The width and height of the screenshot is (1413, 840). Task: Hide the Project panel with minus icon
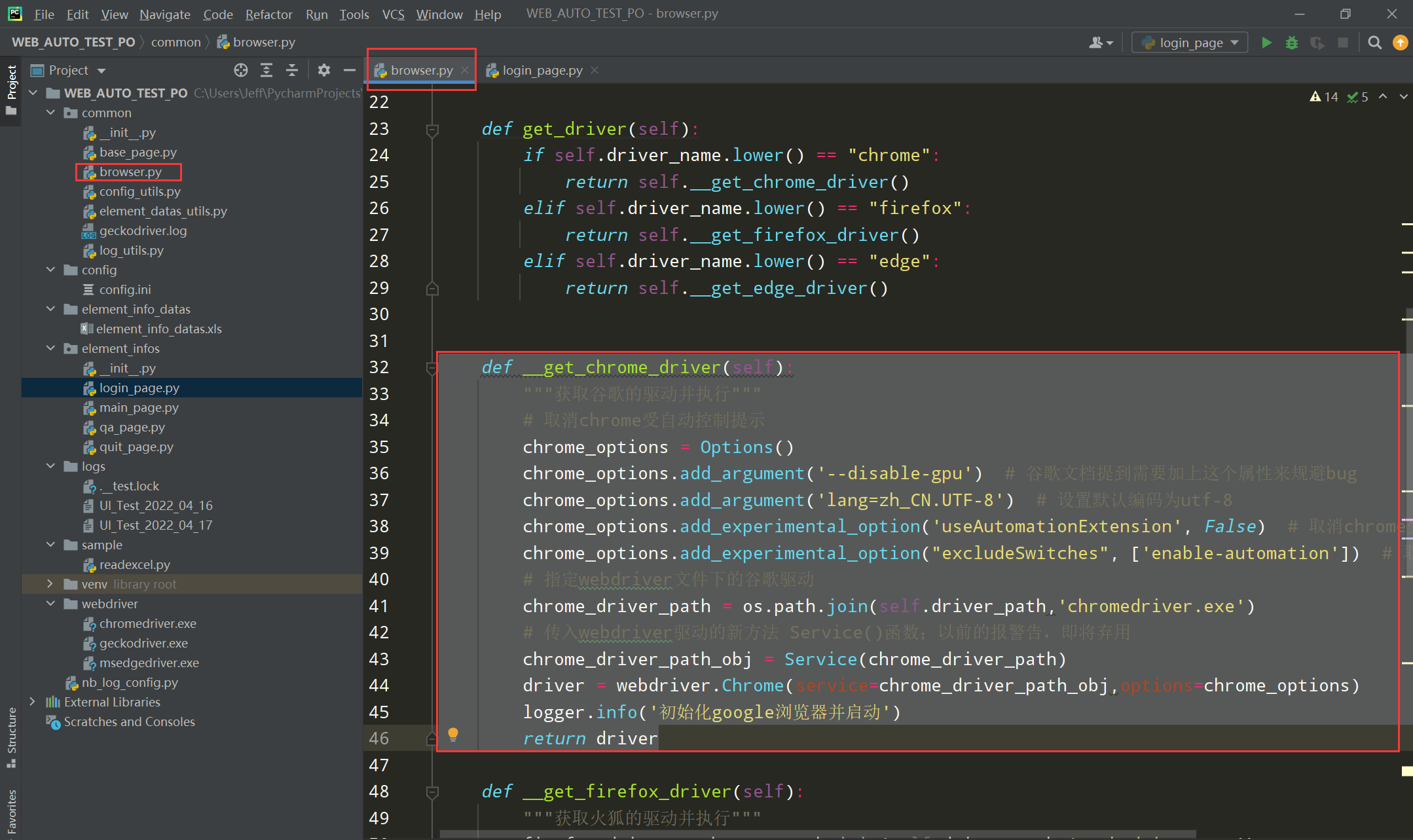click(350, 70)
